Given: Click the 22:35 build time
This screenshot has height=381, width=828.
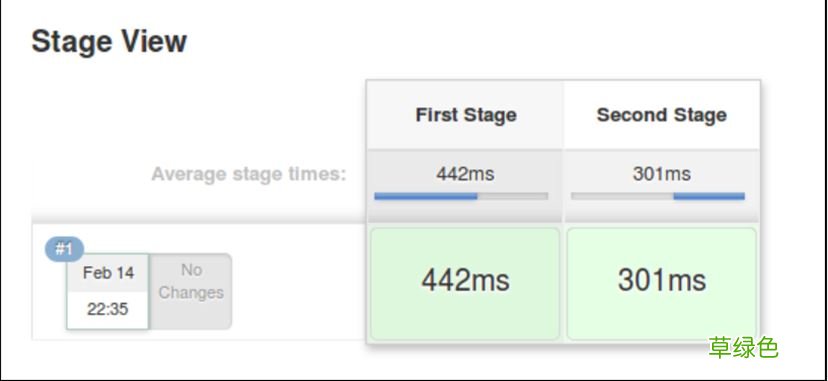Looking at the screenshot, I should [108, 309].
